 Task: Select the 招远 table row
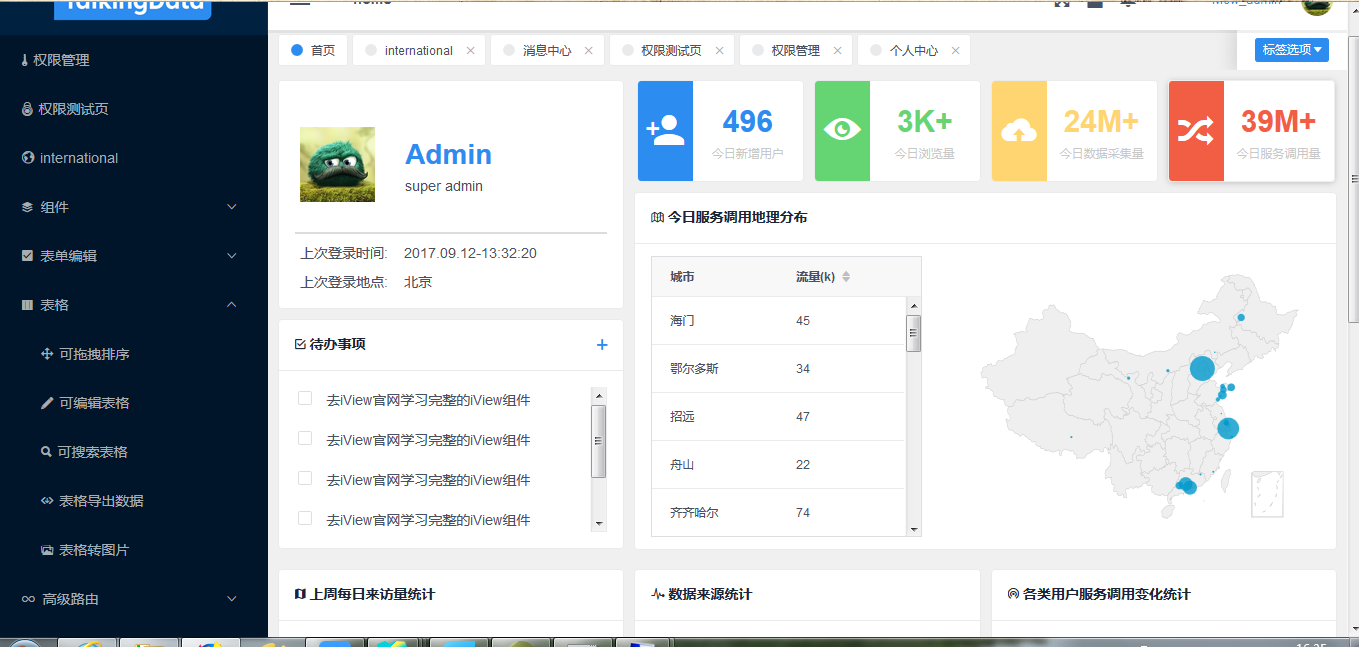pos(778,417)
